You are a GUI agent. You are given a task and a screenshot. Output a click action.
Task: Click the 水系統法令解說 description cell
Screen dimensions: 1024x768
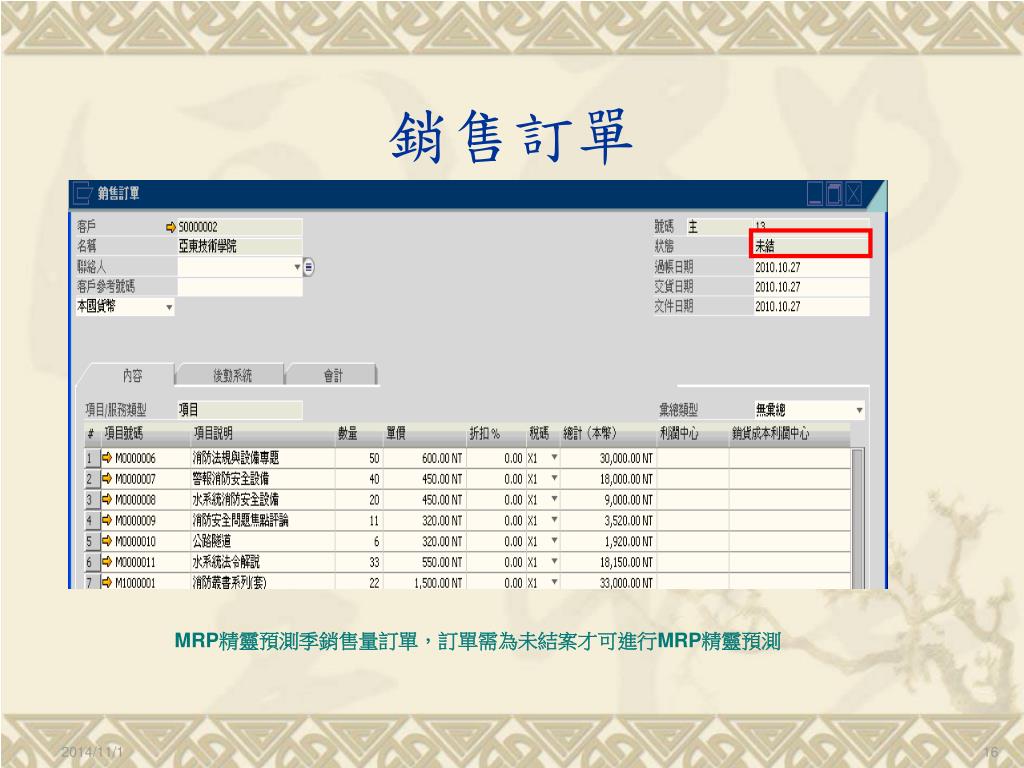point(263,562)
